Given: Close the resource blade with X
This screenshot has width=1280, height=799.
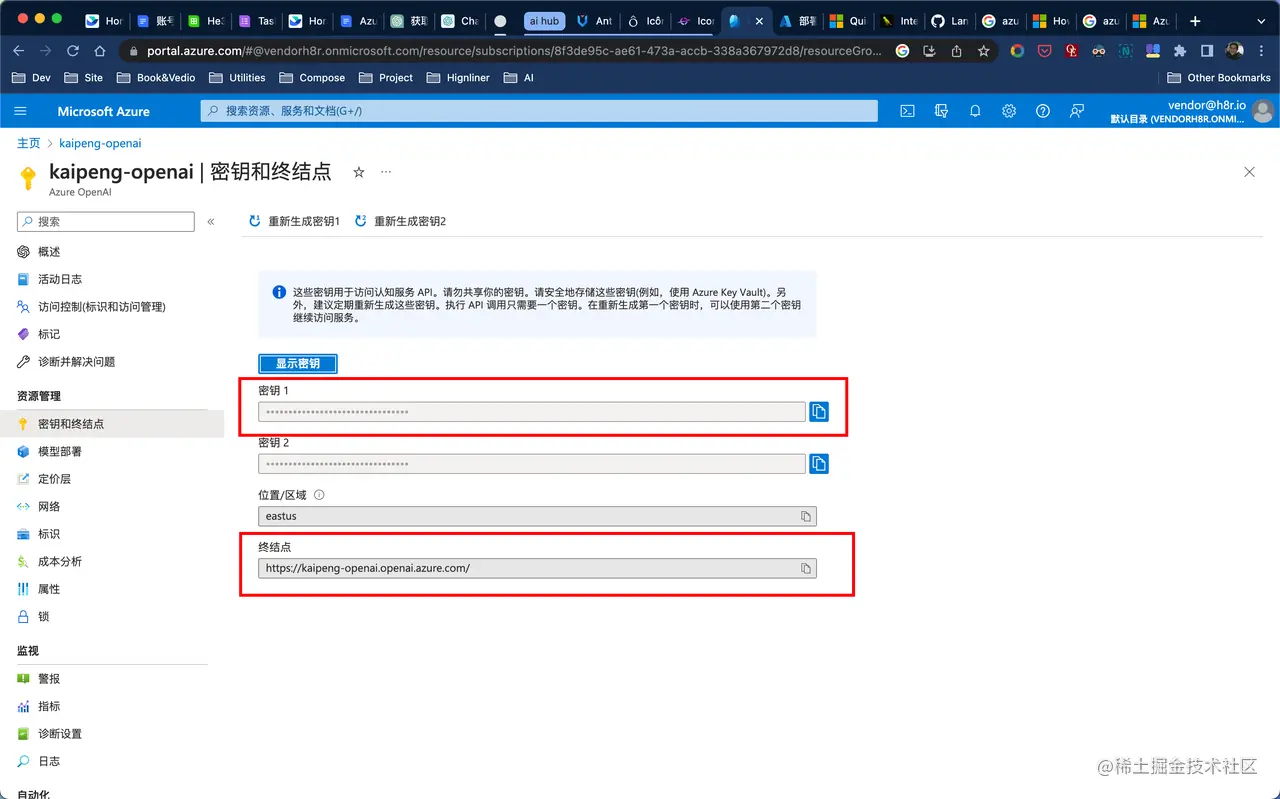Looking at the screenshot, I should point(1249,172).
